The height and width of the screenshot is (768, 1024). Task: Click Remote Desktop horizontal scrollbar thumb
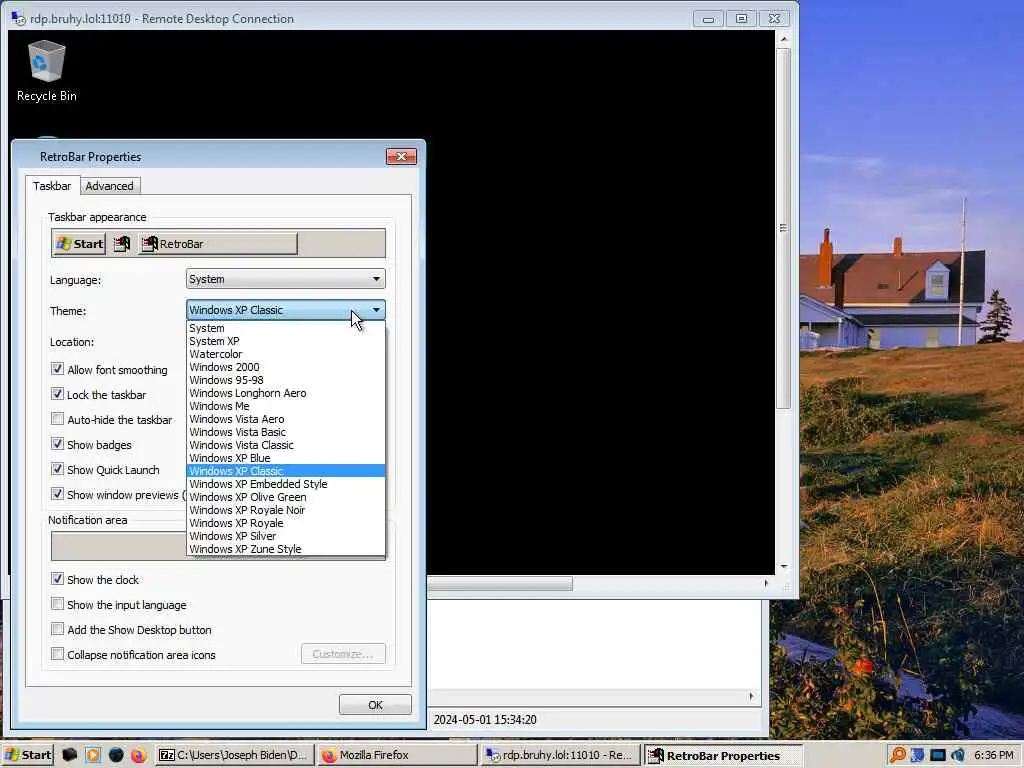[x=500, y=584]
